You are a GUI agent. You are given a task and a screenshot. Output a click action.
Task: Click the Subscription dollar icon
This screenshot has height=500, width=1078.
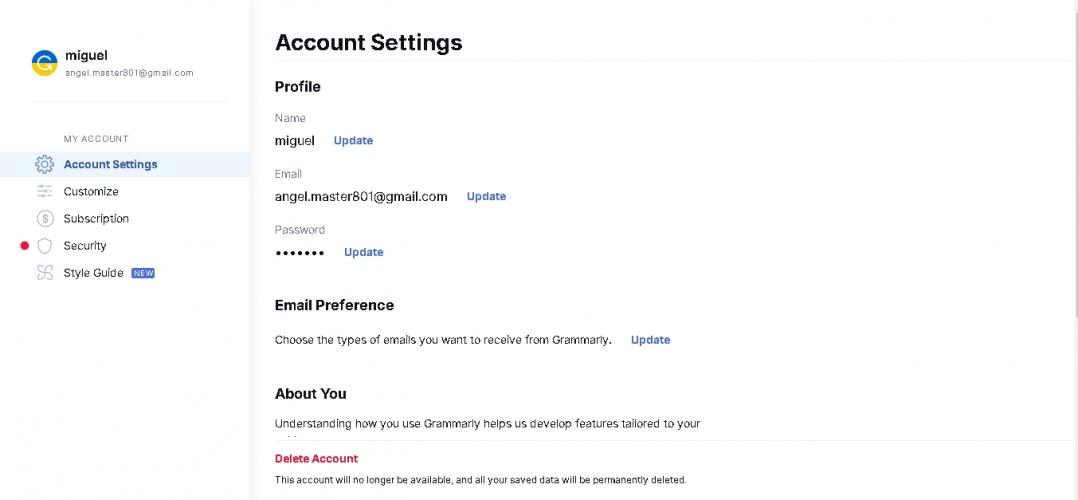(x=44, y=218)
